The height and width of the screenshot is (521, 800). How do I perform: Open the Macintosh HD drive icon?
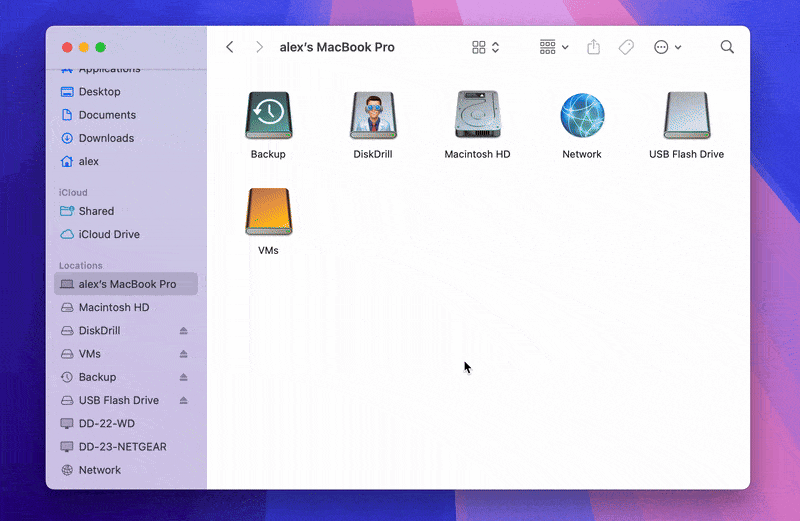tap(478, 114)
